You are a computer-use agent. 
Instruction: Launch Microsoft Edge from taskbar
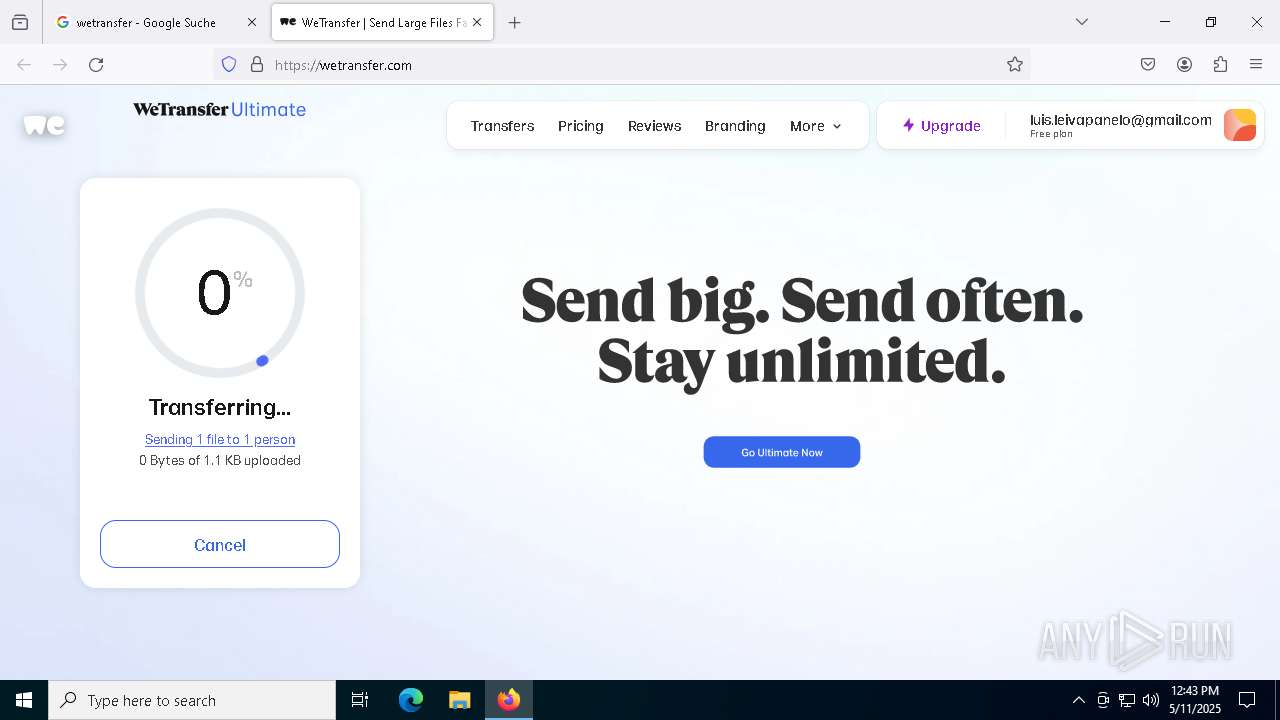pyautogui.click(x=411, y=700)
